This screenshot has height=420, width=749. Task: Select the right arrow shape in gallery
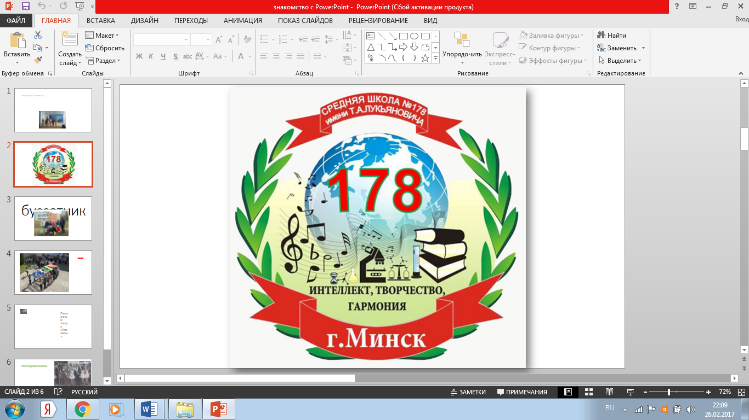(403, 47)
